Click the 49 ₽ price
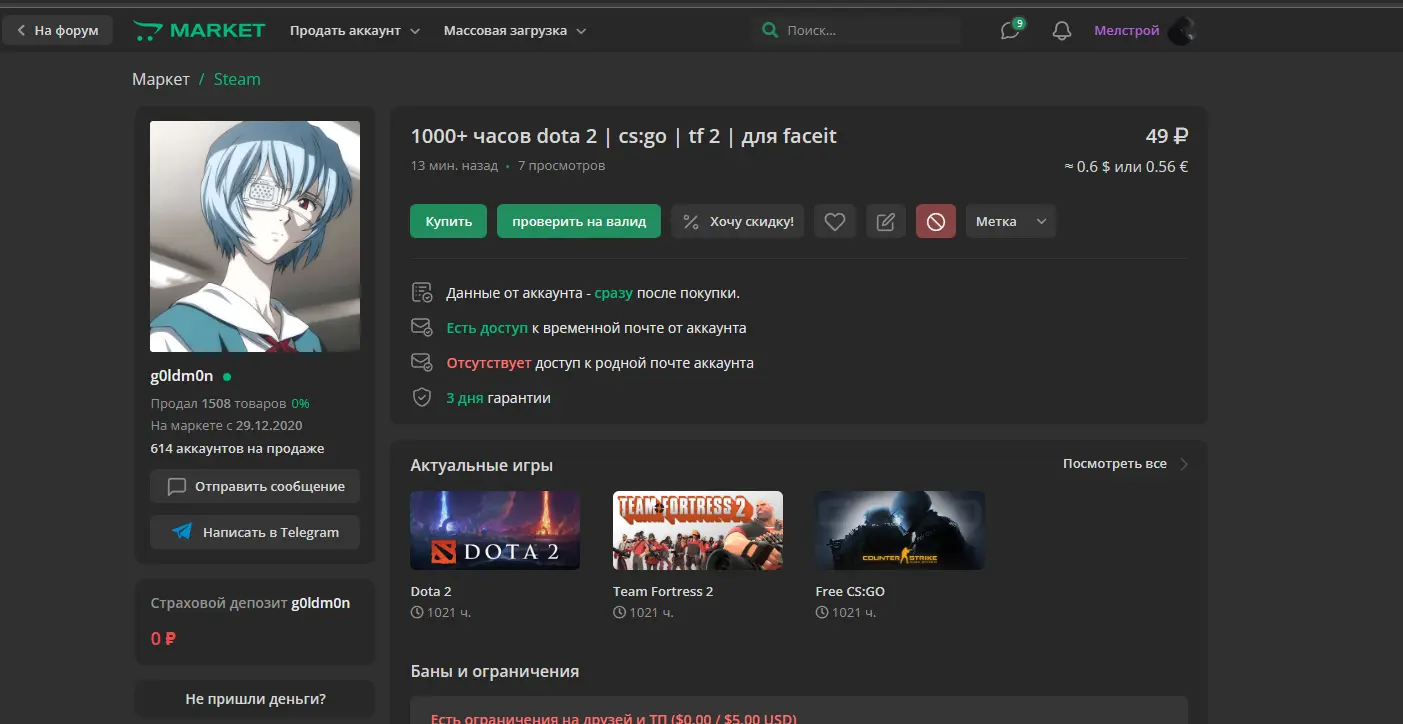Image resolution: width=1403 pixels, height=724 pixels. [1167, 136]
